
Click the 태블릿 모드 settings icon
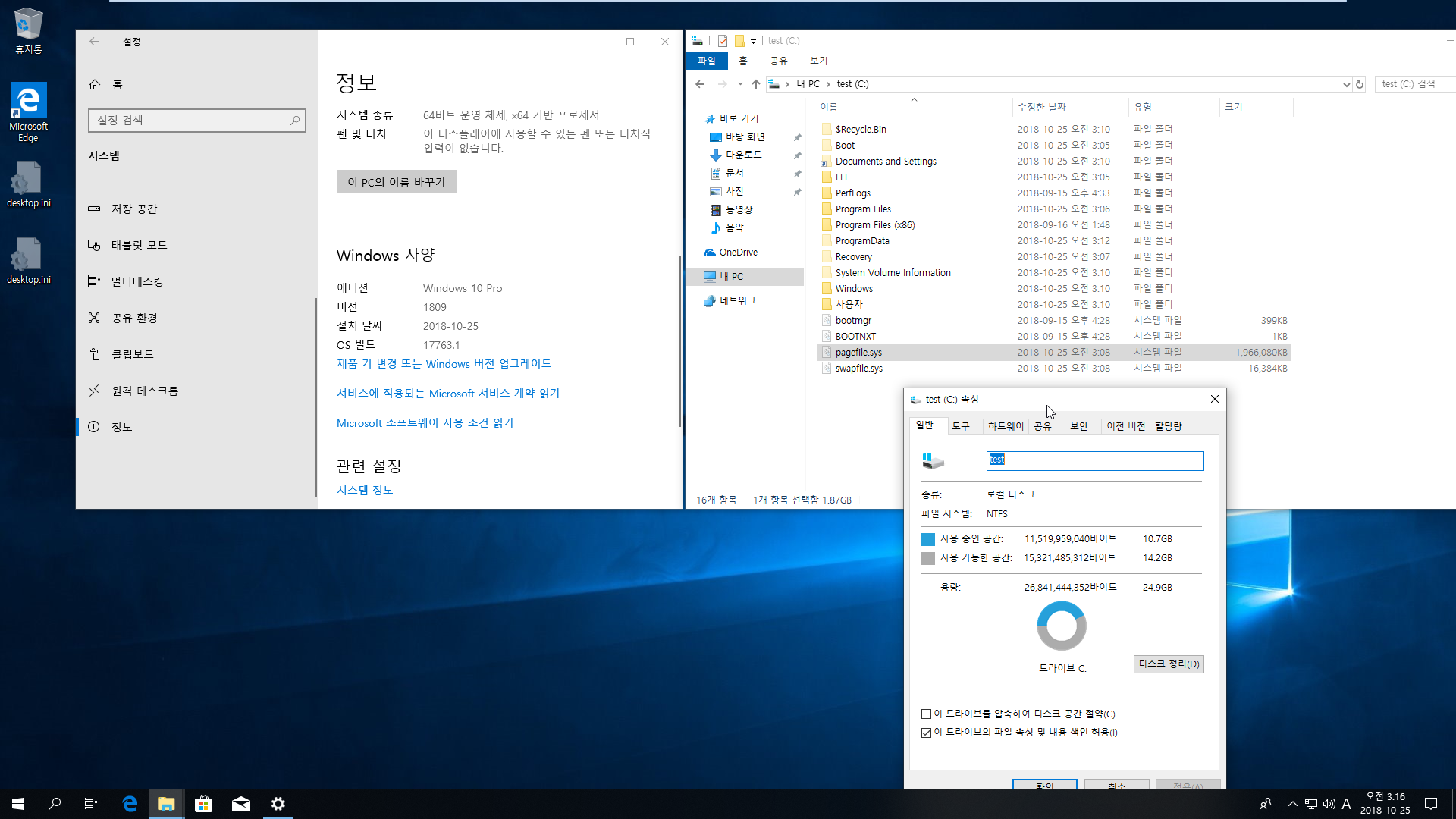[96, 244]
